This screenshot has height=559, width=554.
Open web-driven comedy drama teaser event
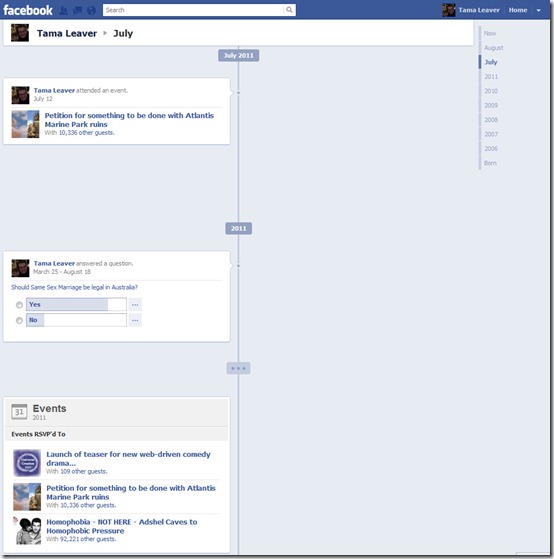[128, 458]
